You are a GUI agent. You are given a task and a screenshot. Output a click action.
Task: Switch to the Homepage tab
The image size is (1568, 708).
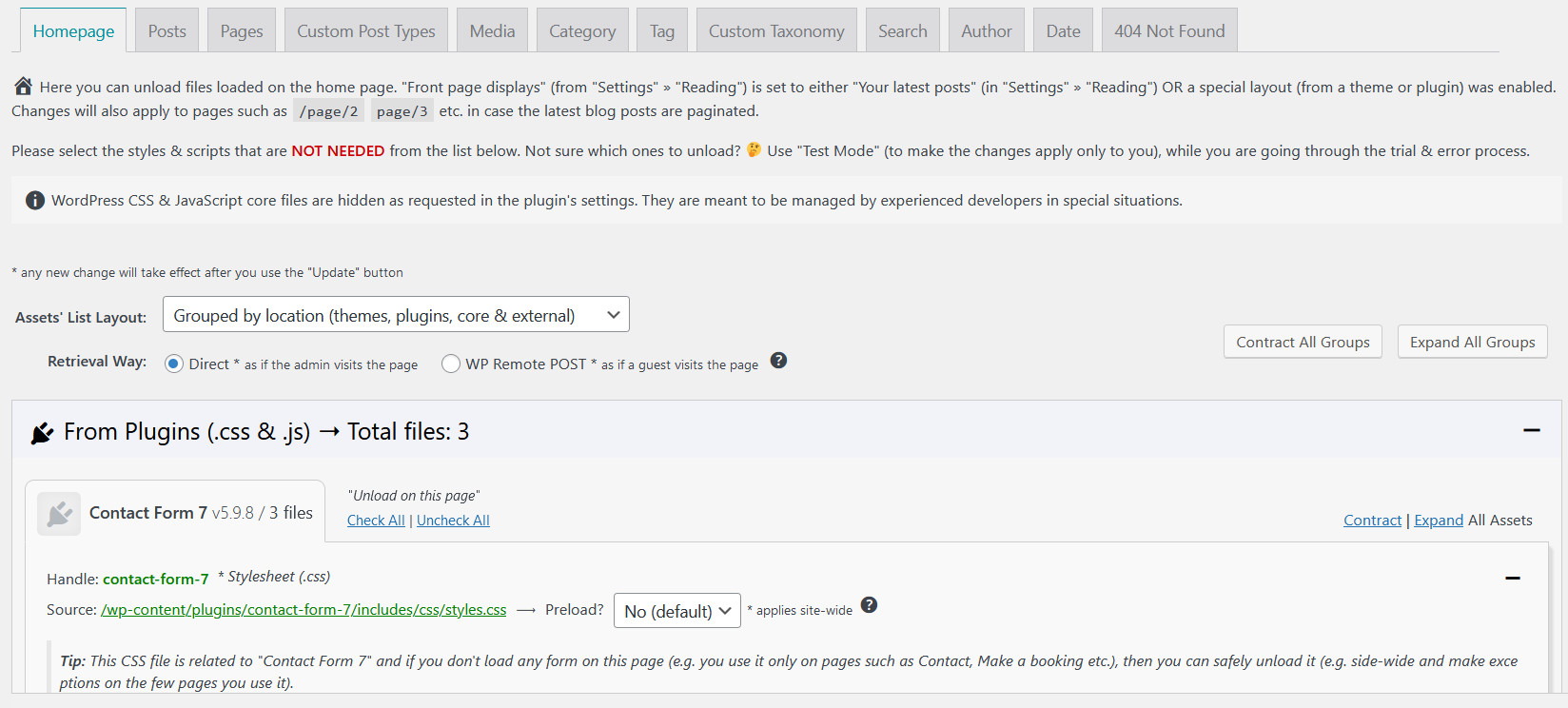[73, 30]
